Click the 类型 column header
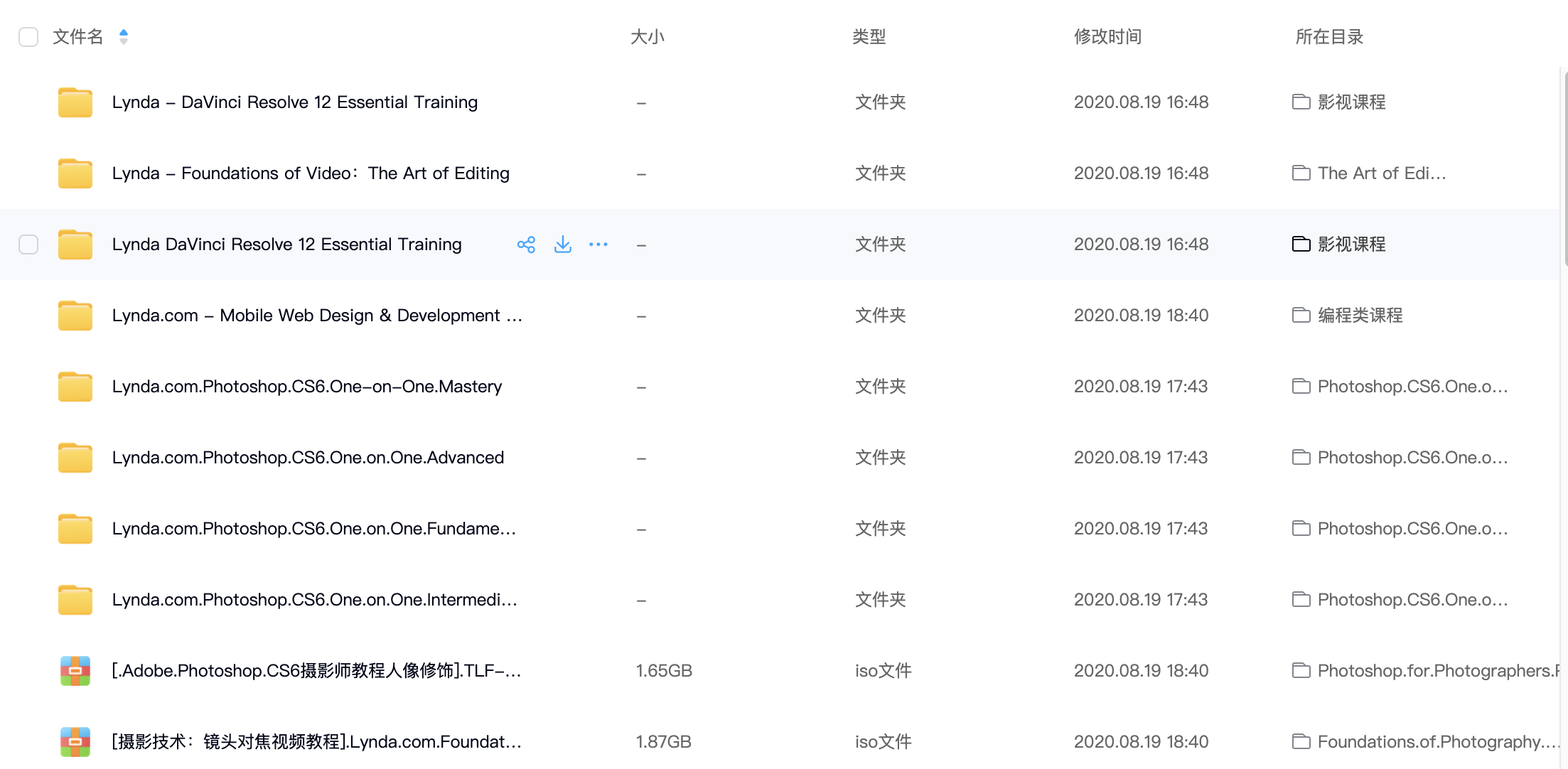This screenshot has width=1568, height=769. coord(869,37)
